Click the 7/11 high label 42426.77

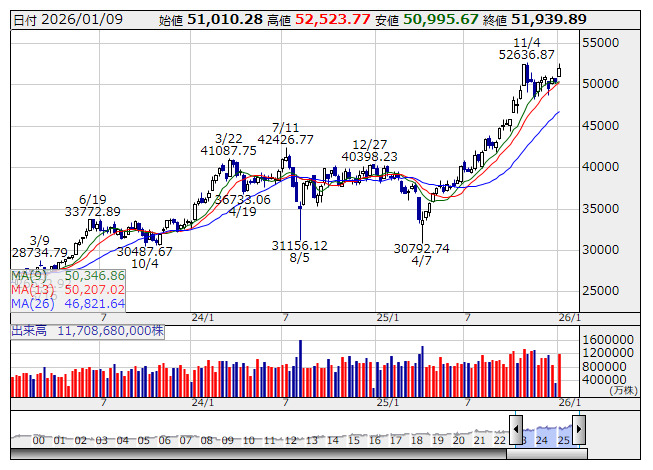click(x=285, y=139)
